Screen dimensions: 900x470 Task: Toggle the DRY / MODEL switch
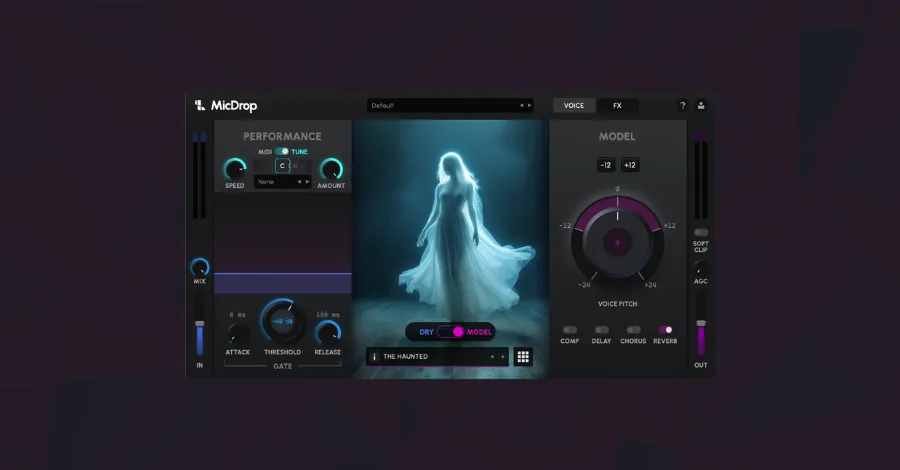click(x=451, y=332)
